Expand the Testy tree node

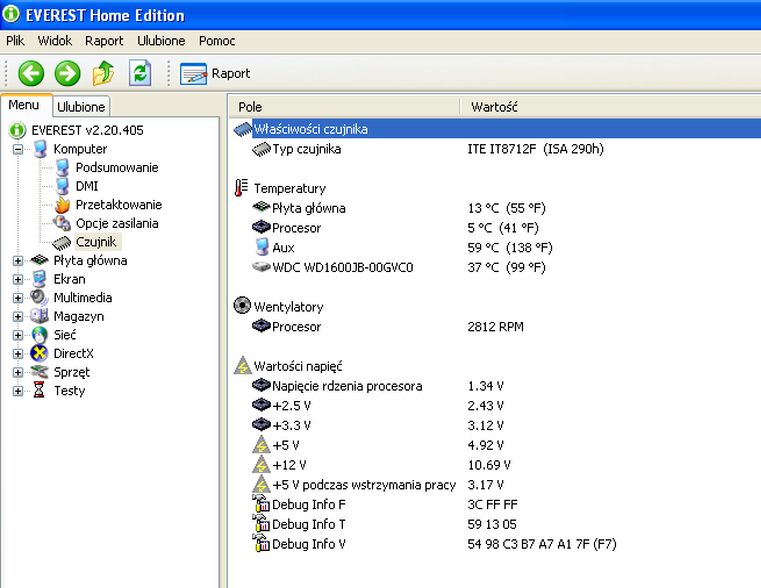tap(18, 391)
